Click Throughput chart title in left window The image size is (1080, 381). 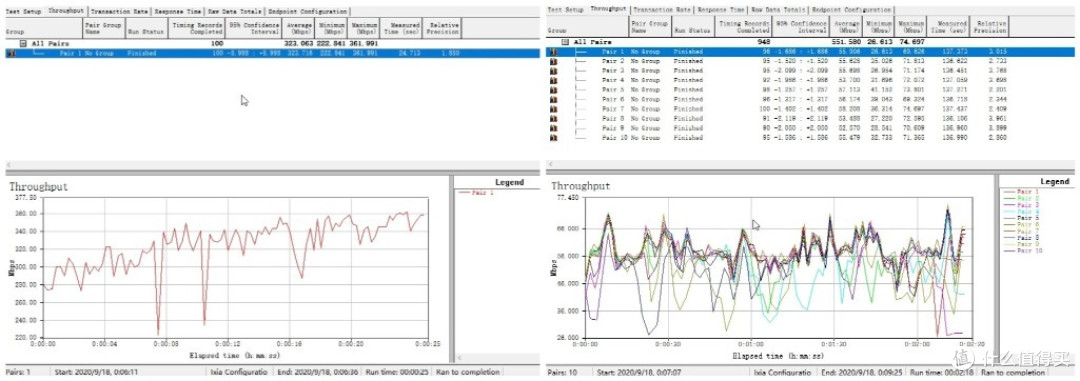(x=38, y=187)
